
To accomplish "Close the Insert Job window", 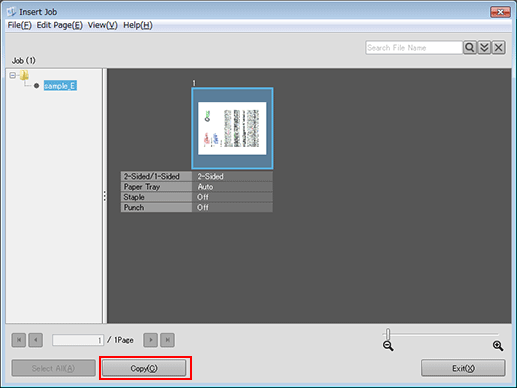I will [500, 12].
